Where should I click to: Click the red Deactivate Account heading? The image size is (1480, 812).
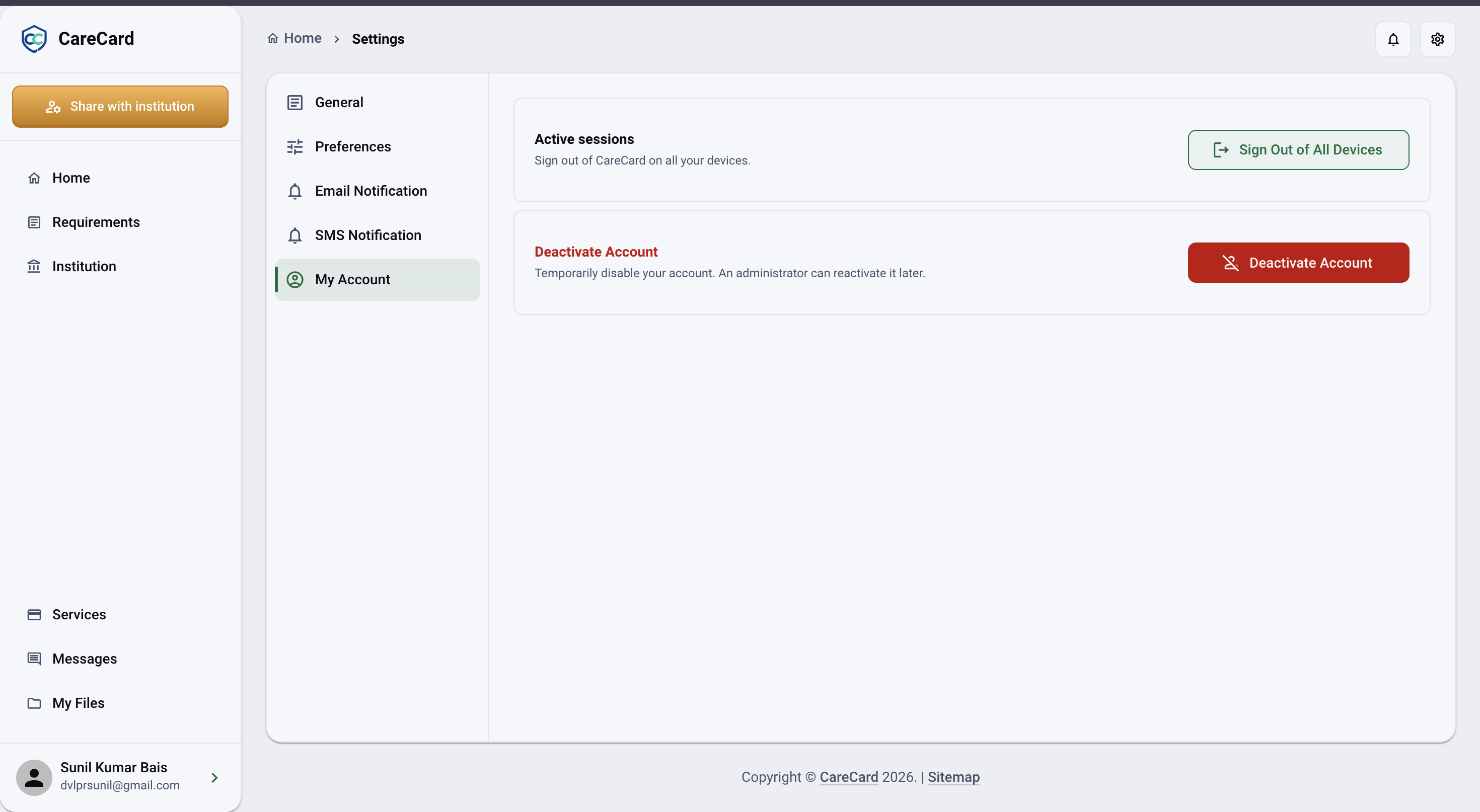tap(596, 252)
